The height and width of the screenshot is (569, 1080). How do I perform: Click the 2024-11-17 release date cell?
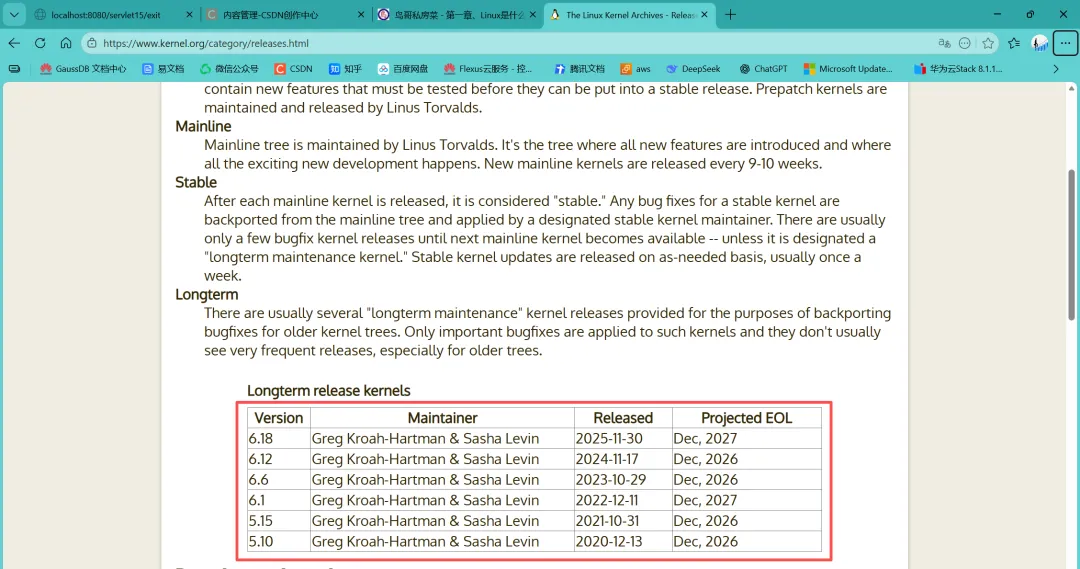coord(623,459)
